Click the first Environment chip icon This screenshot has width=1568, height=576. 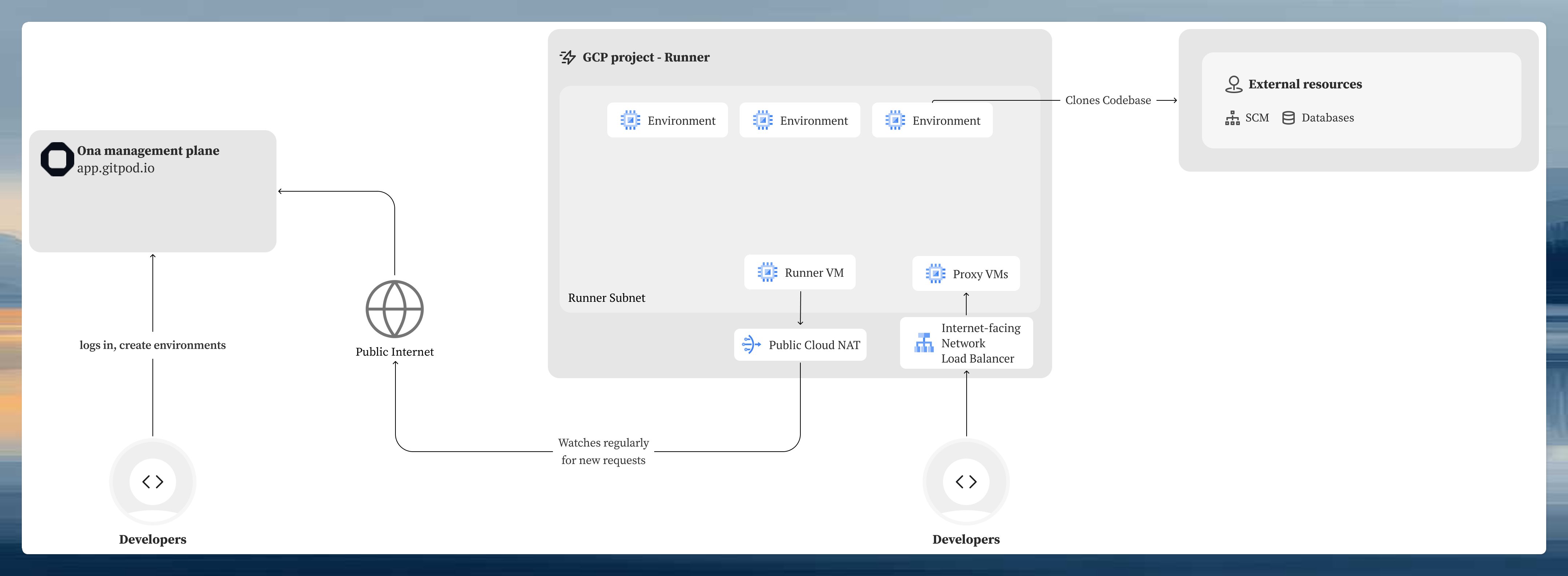(x=630, y=120)
